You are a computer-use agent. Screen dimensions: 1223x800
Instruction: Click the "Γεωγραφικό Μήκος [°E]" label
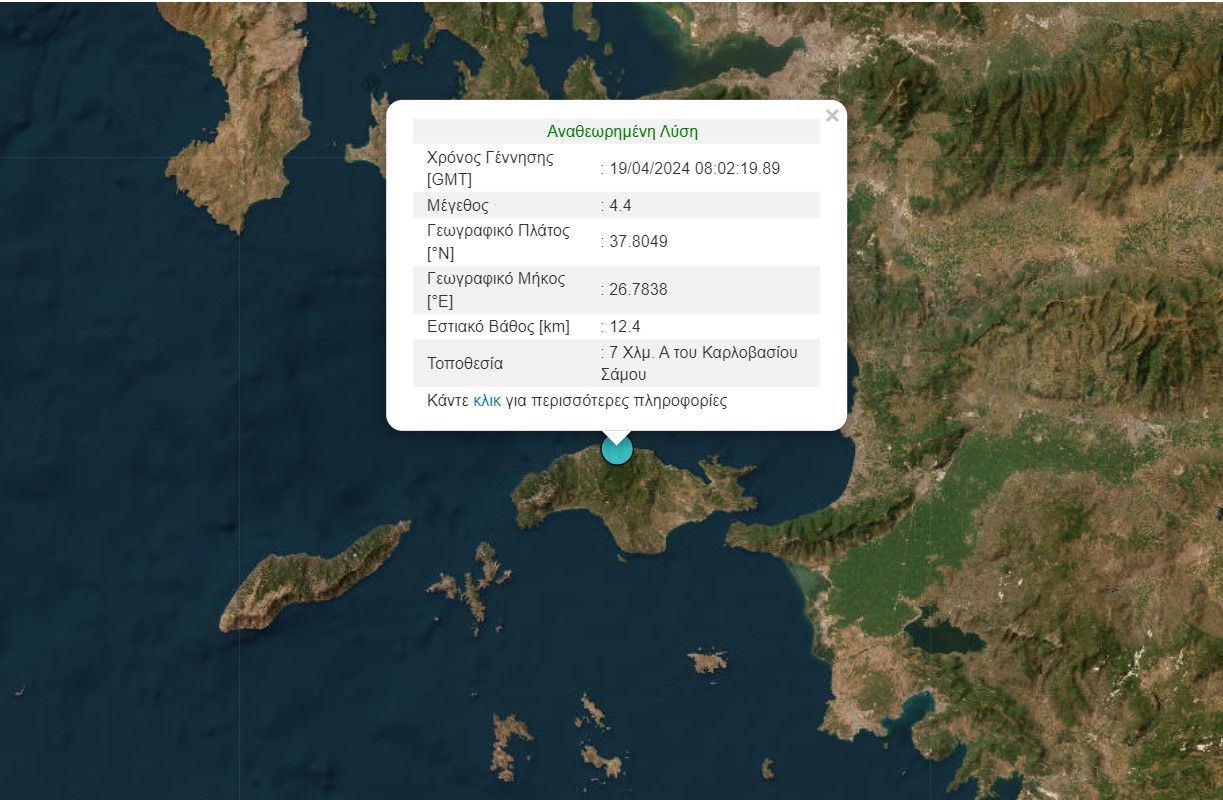[x=496, y=290]
